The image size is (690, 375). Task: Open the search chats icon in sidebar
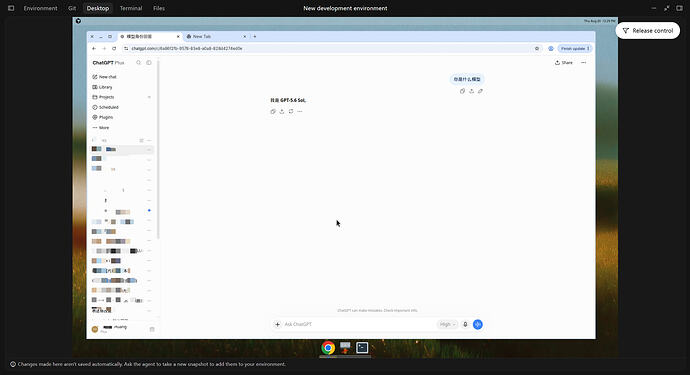(139, 62)
